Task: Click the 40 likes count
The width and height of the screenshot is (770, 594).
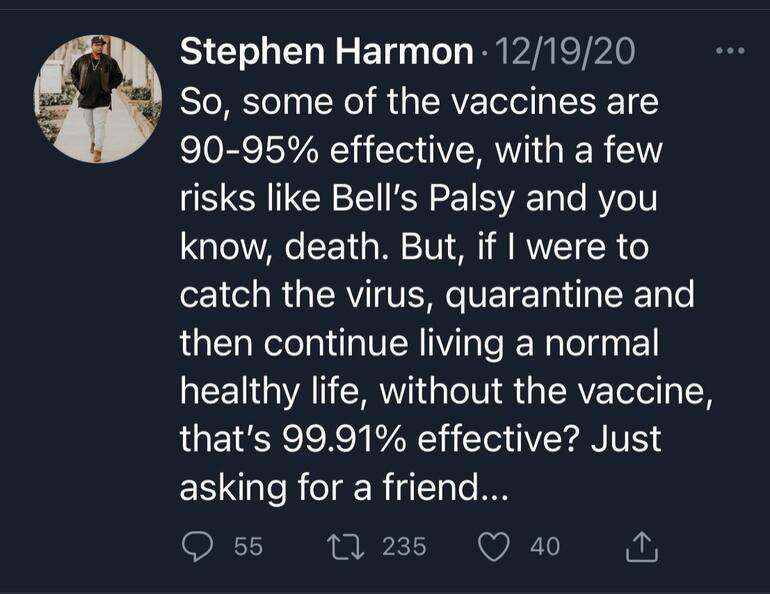Action: coord(545,546)
